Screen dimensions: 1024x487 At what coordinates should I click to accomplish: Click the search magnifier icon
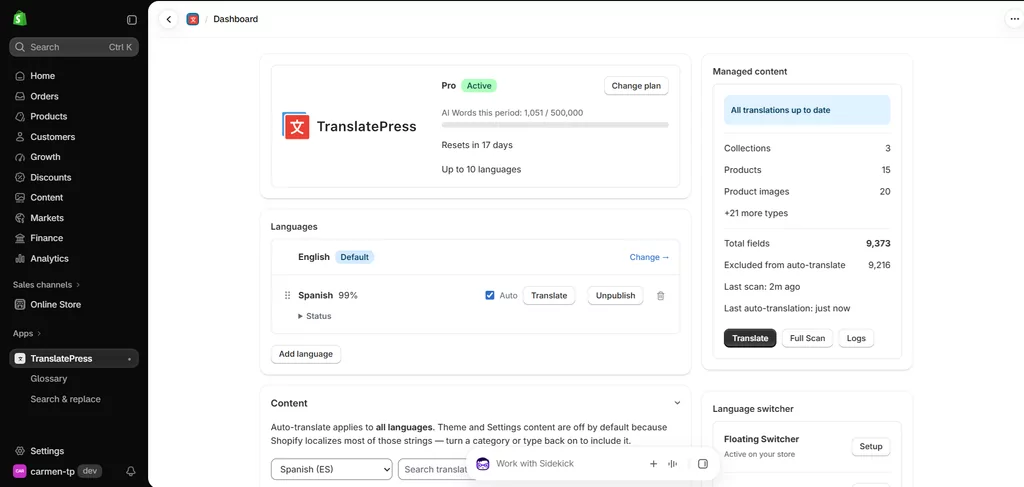point(20,47)
